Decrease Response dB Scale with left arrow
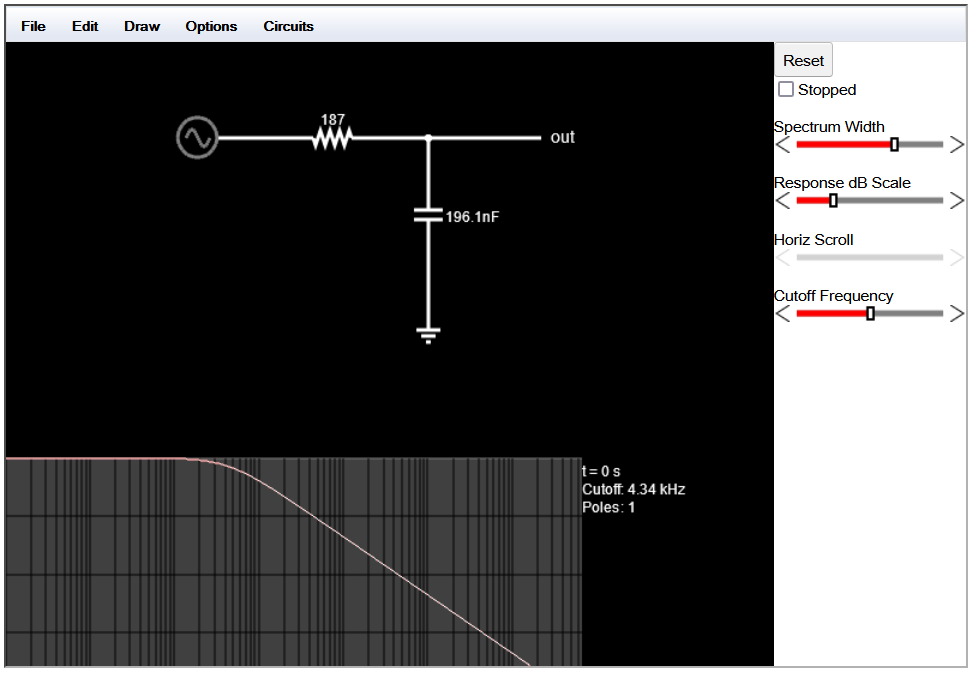Viewport: 971px width, 673px height. 783,201
